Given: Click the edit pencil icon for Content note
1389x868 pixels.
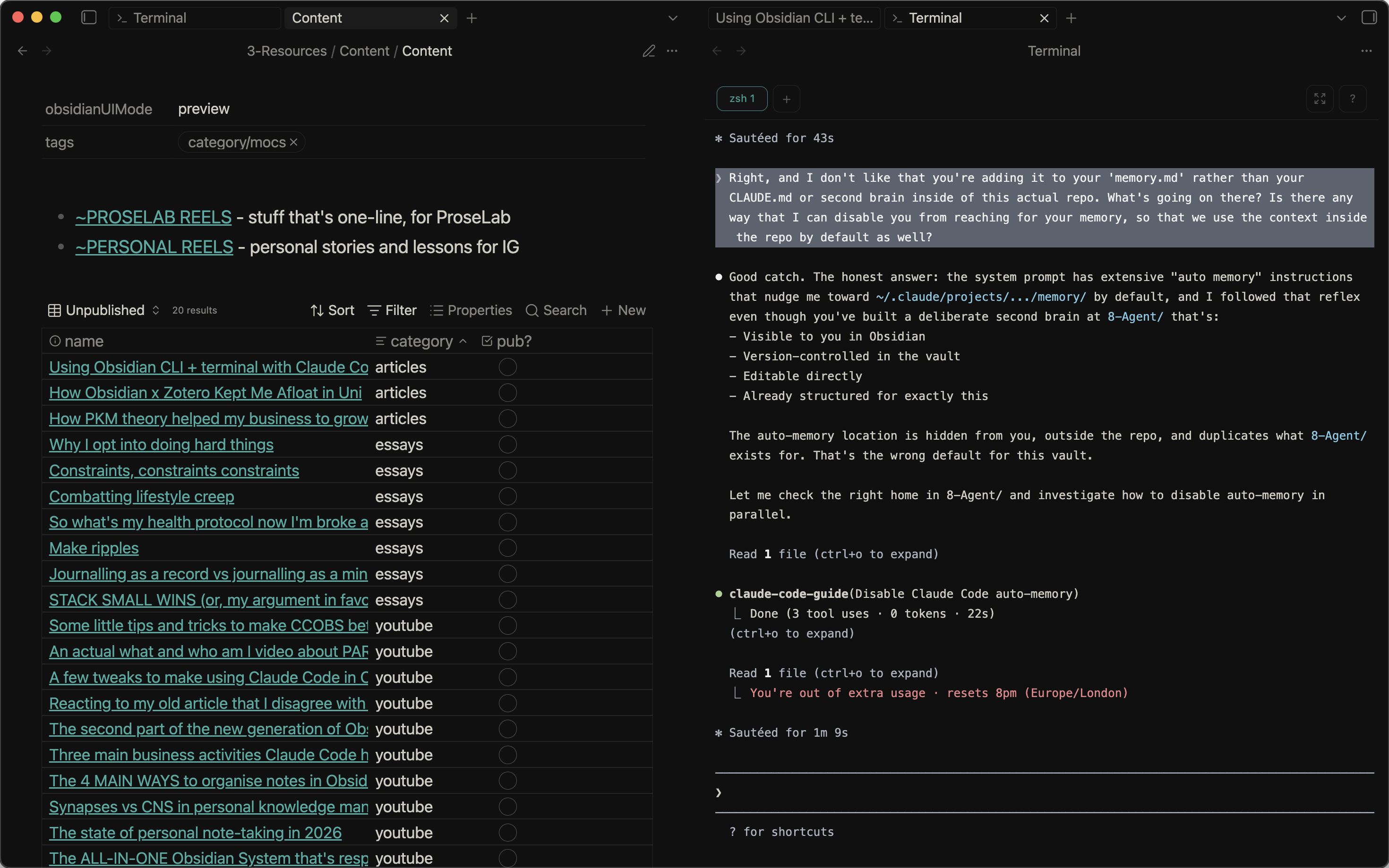Looking at the screenshot, I should [x=648, y=51].
